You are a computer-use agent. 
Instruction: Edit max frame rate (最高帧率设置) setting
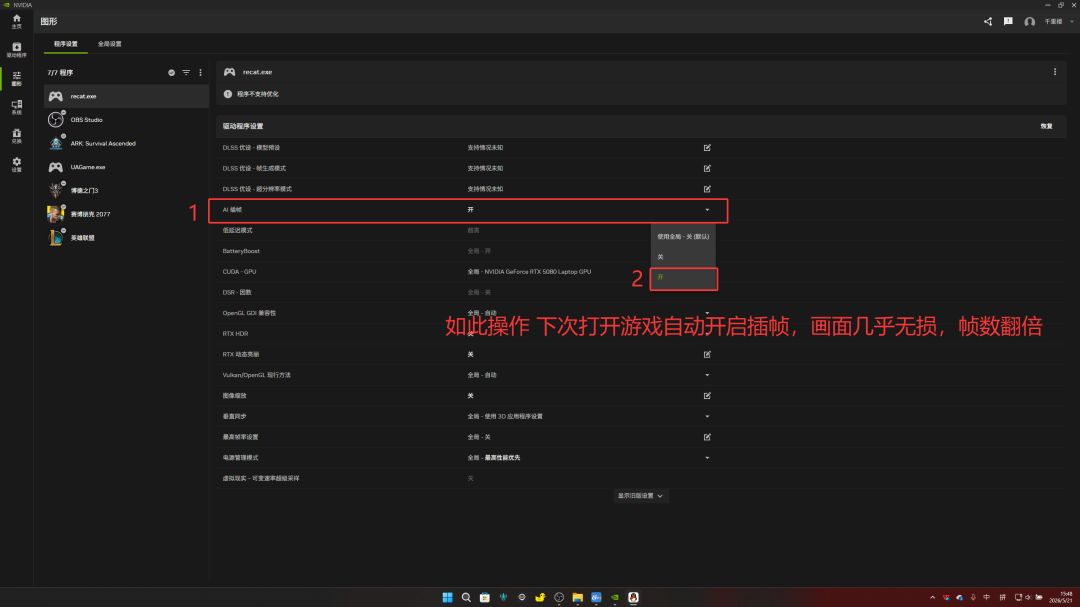[707, 437]
